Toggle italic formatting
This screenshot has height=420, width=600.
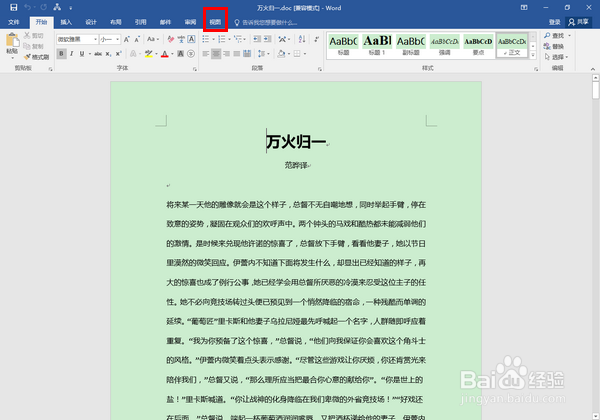(72, 54)
